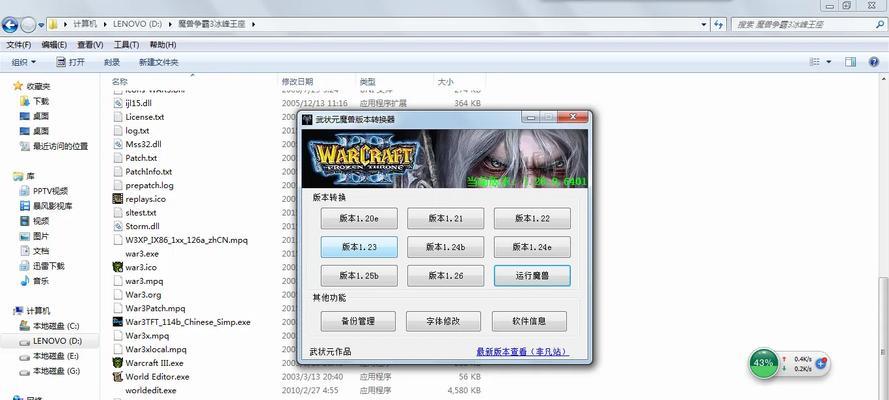The image size is (889, 400).
Task: Select the war3.ico file icon
Action: pos(117,267)
